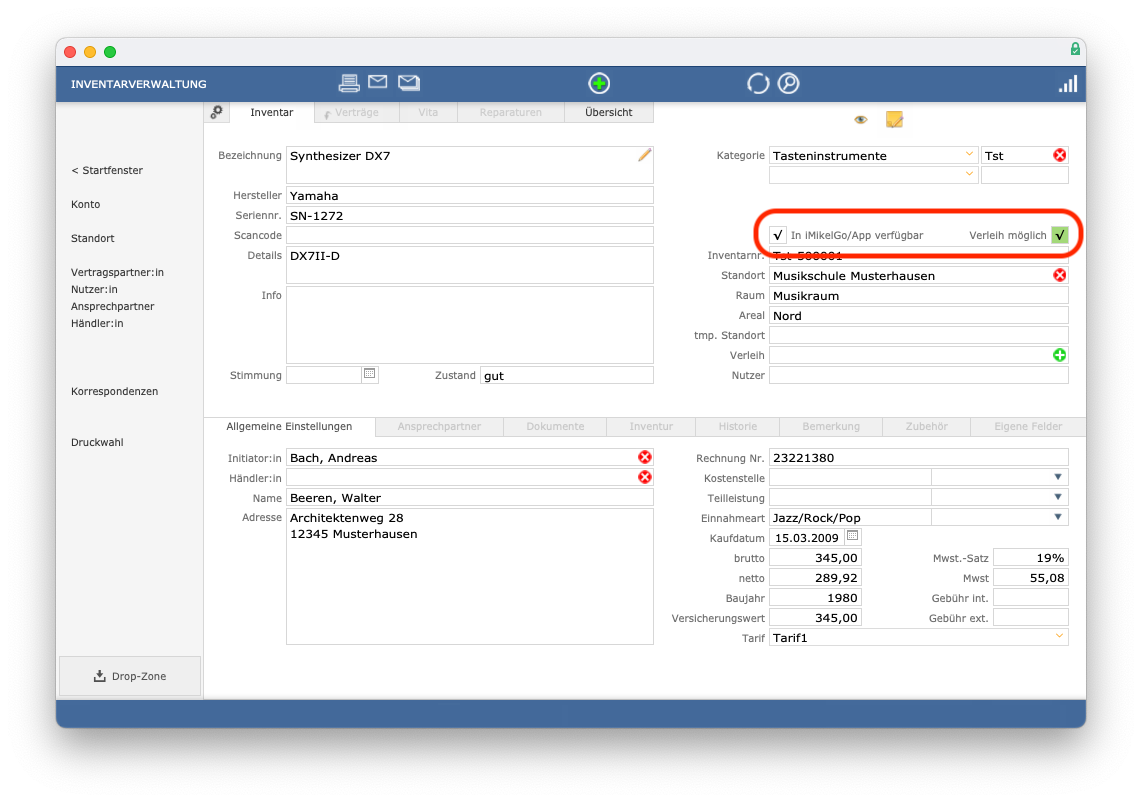Click the green lock icon
Image resolution: width=1142 pixels, height=802 pixels.
point(1074,49)
